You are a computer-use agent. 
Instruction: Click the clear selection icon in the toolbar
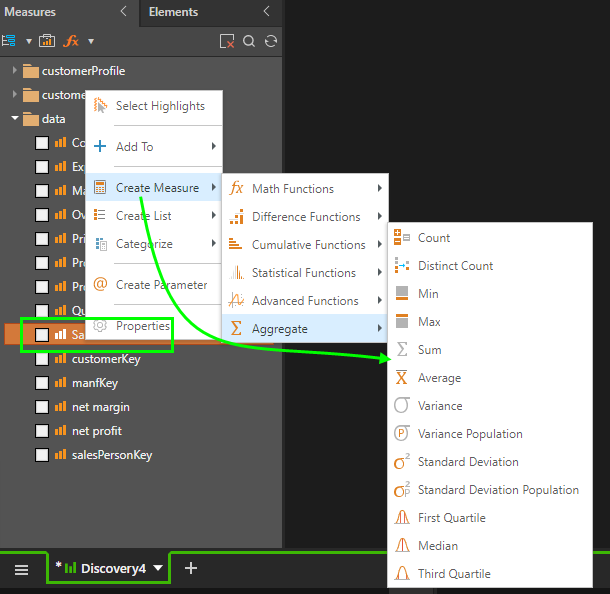pos(227,41)
